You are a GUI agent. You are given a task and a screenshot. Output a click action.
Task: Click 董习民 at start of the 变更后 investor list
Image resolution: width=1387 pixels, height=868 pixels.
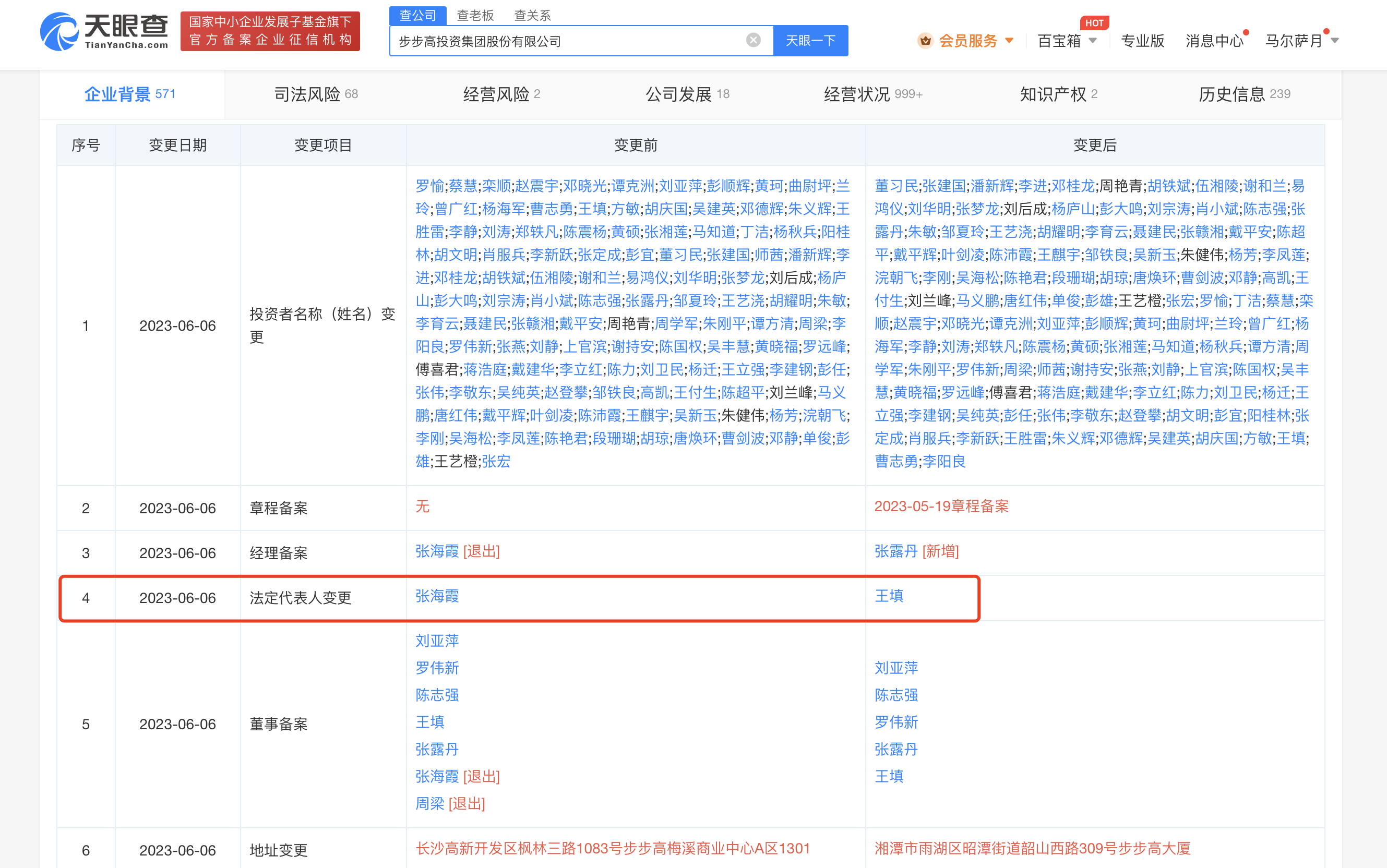[x=896, y=186]
